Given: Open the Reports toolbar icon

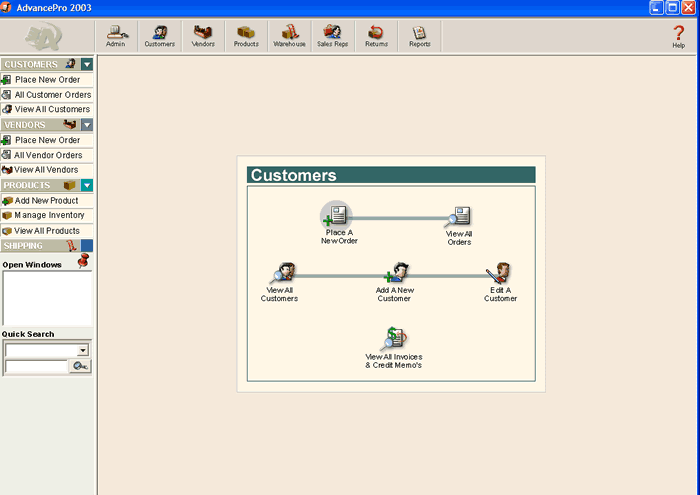Looking at the screenshot, I should [x=420, y=36].
